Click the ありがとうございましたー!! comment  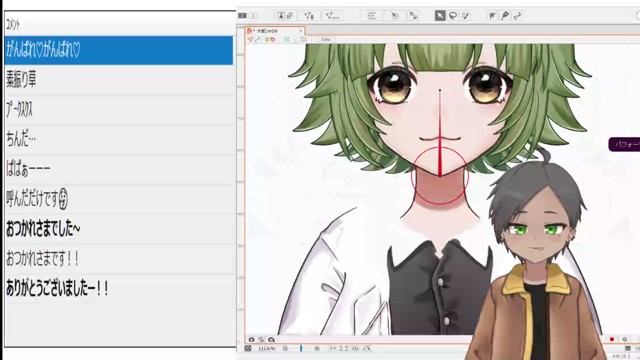click(57, 288)
